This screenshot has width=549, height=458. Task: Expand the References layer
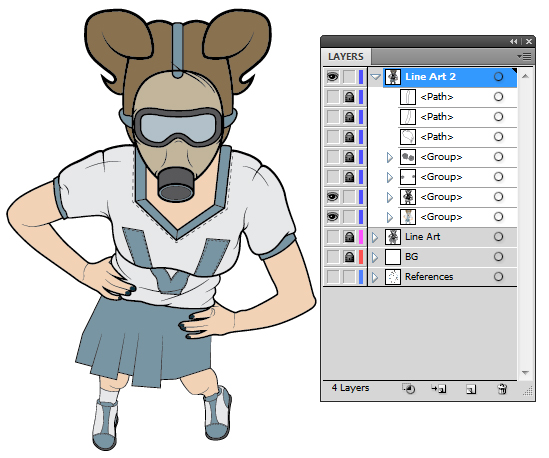tap(375, 277)
